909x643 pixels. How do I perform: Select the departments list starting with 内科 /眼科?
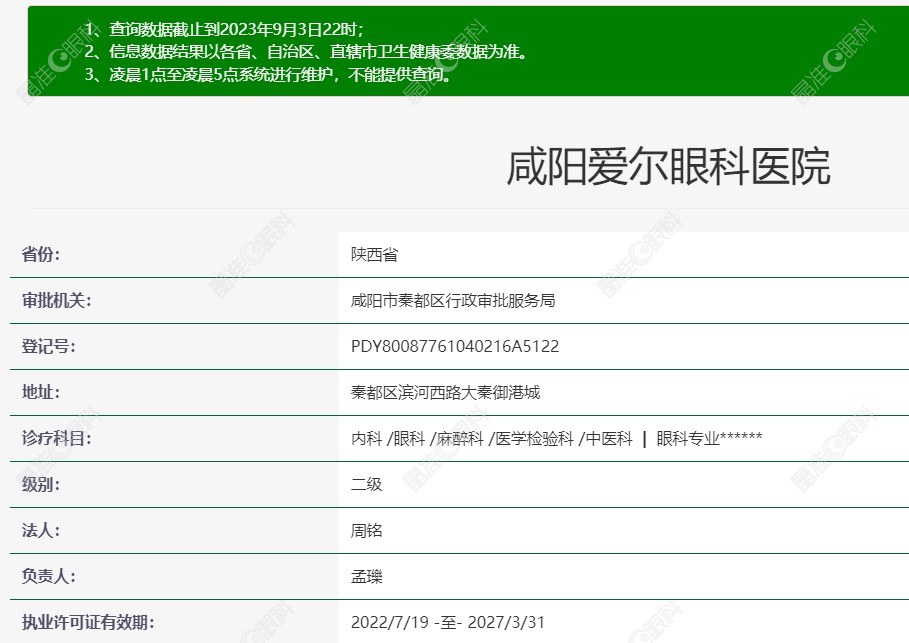[557, 438]
